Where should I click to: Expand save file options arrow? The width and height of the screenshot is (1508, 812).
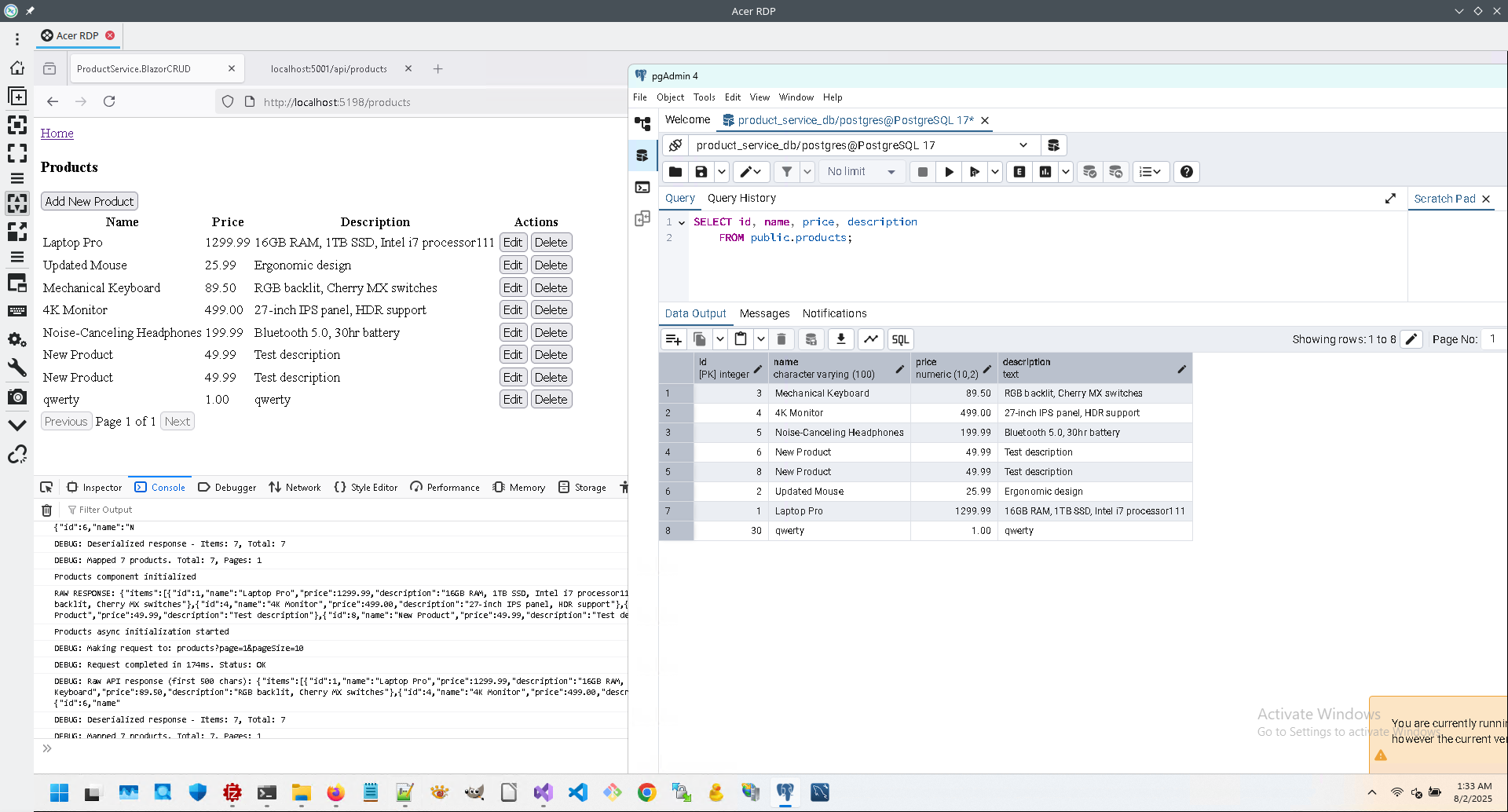721,172
